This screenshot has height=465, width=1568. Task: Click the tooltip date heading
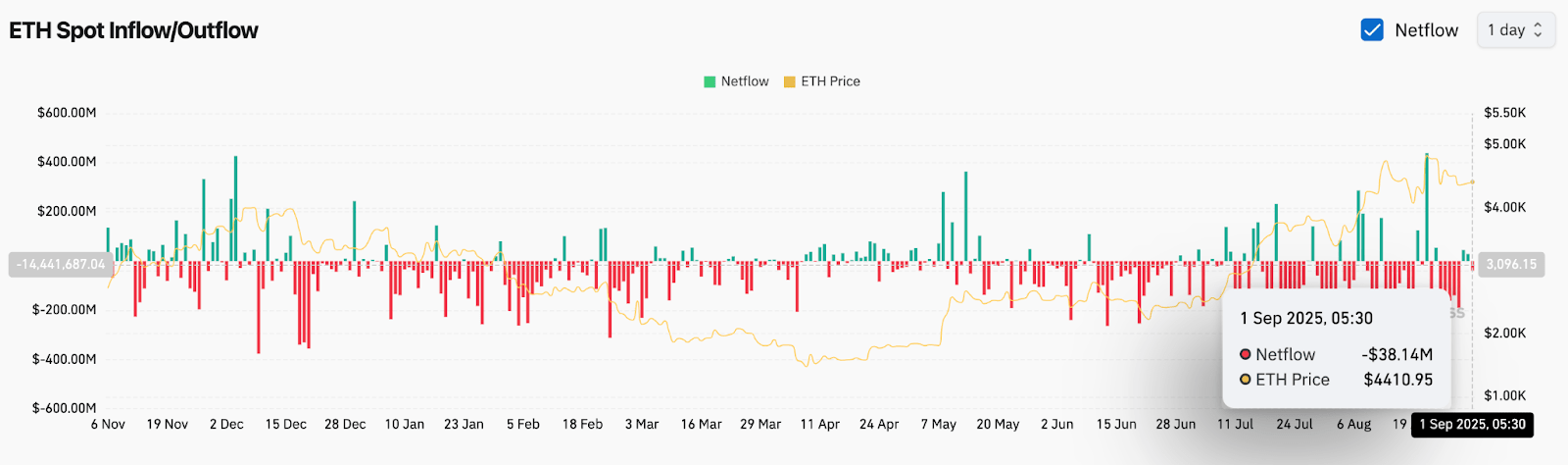[x=1306, y=318]
